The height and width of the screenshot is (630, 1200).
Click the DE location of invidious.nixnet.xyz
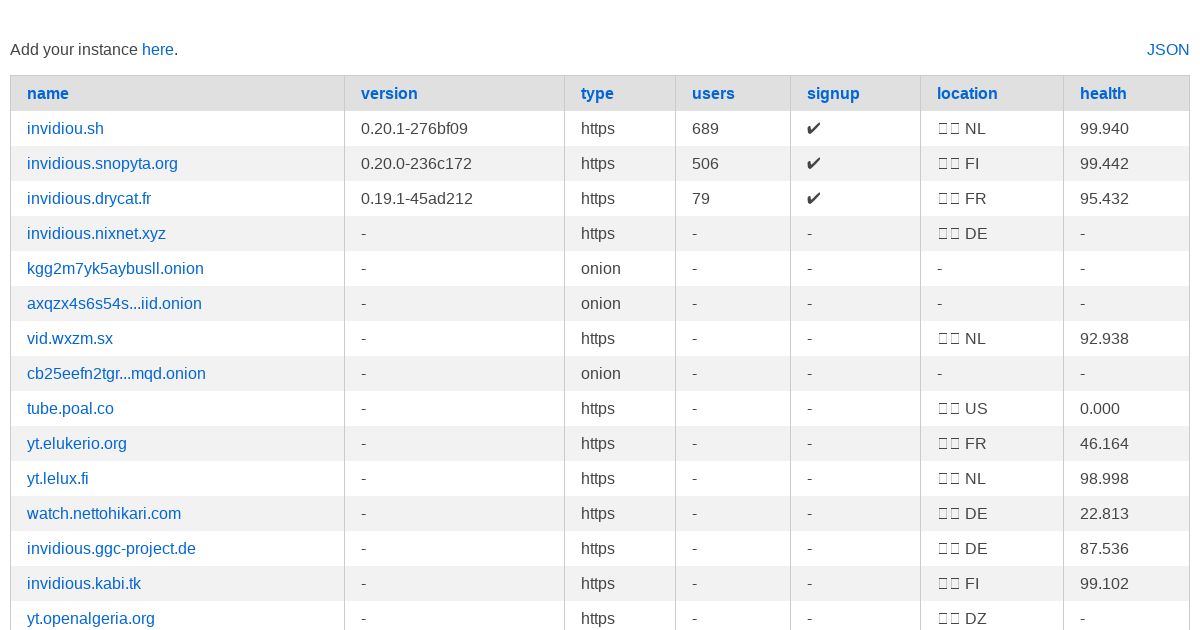coord(962,233)
